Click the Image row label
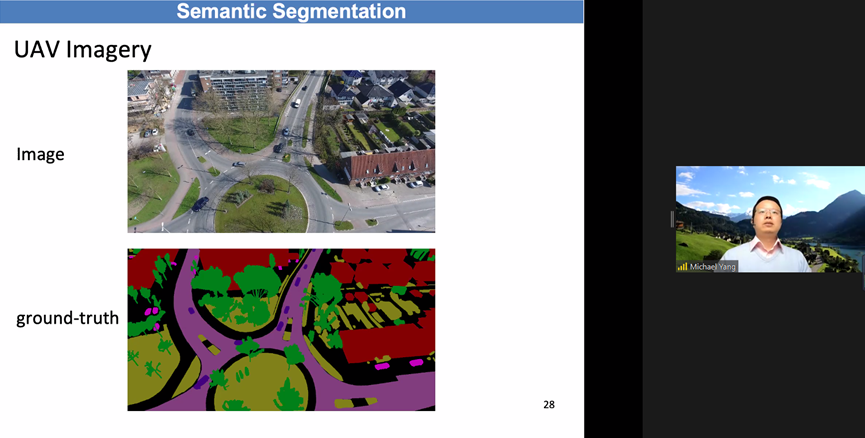 [40, 154]
